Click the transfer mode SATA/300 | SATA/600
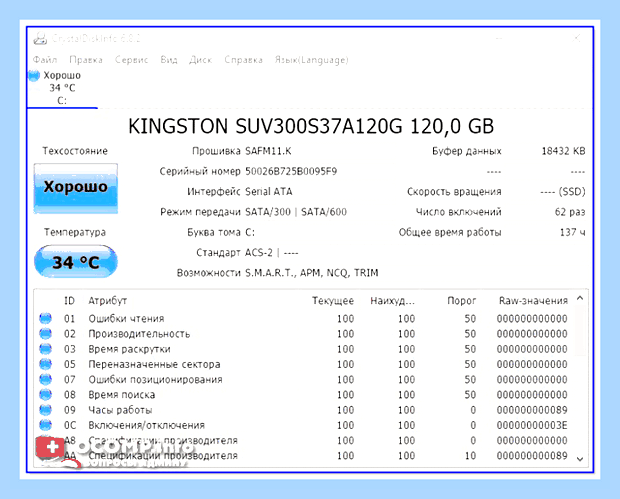The width and height of the screenshot is (620, 499). point(296,212)
